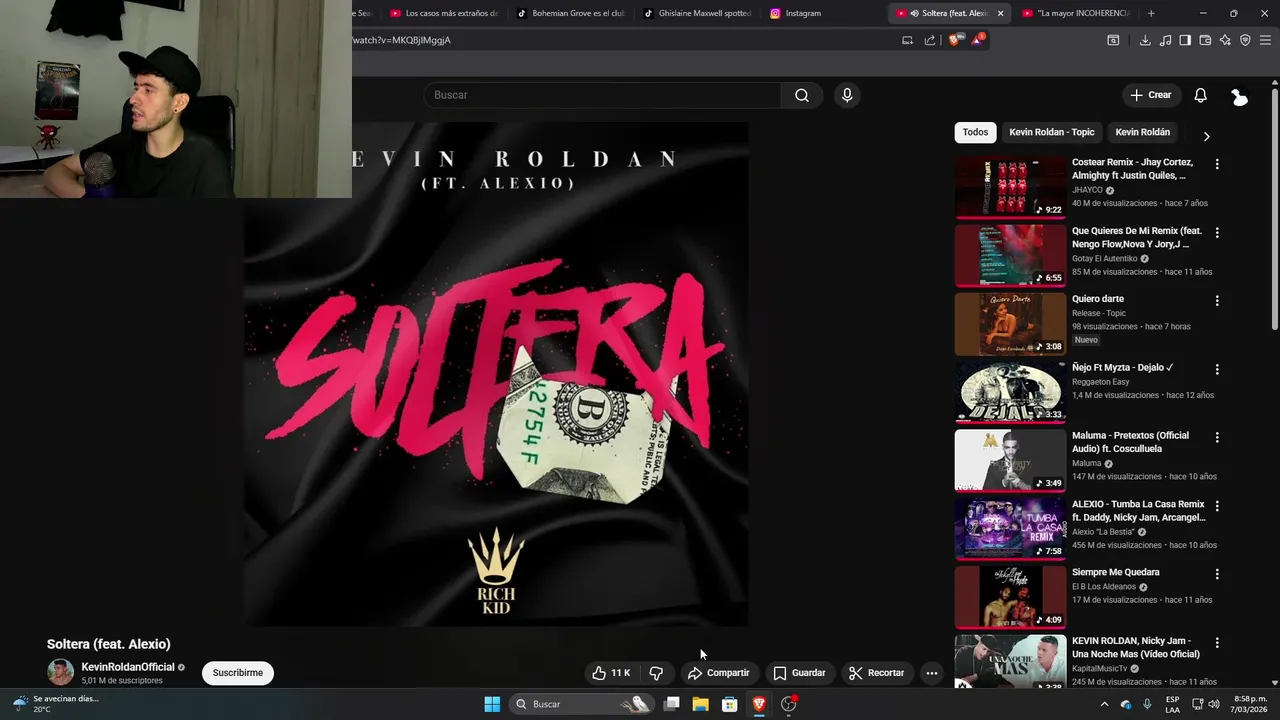Switch to La mayor INCOHERENCIA tab
1280x720 pixels.
click(x=1076, y=13)
